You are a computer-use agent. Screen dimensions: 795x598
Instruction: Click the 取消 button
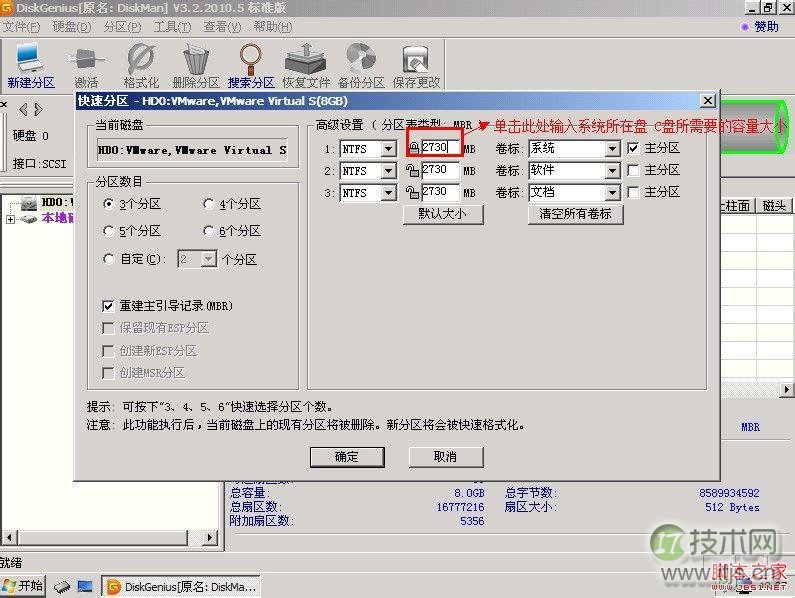point(446,457)
